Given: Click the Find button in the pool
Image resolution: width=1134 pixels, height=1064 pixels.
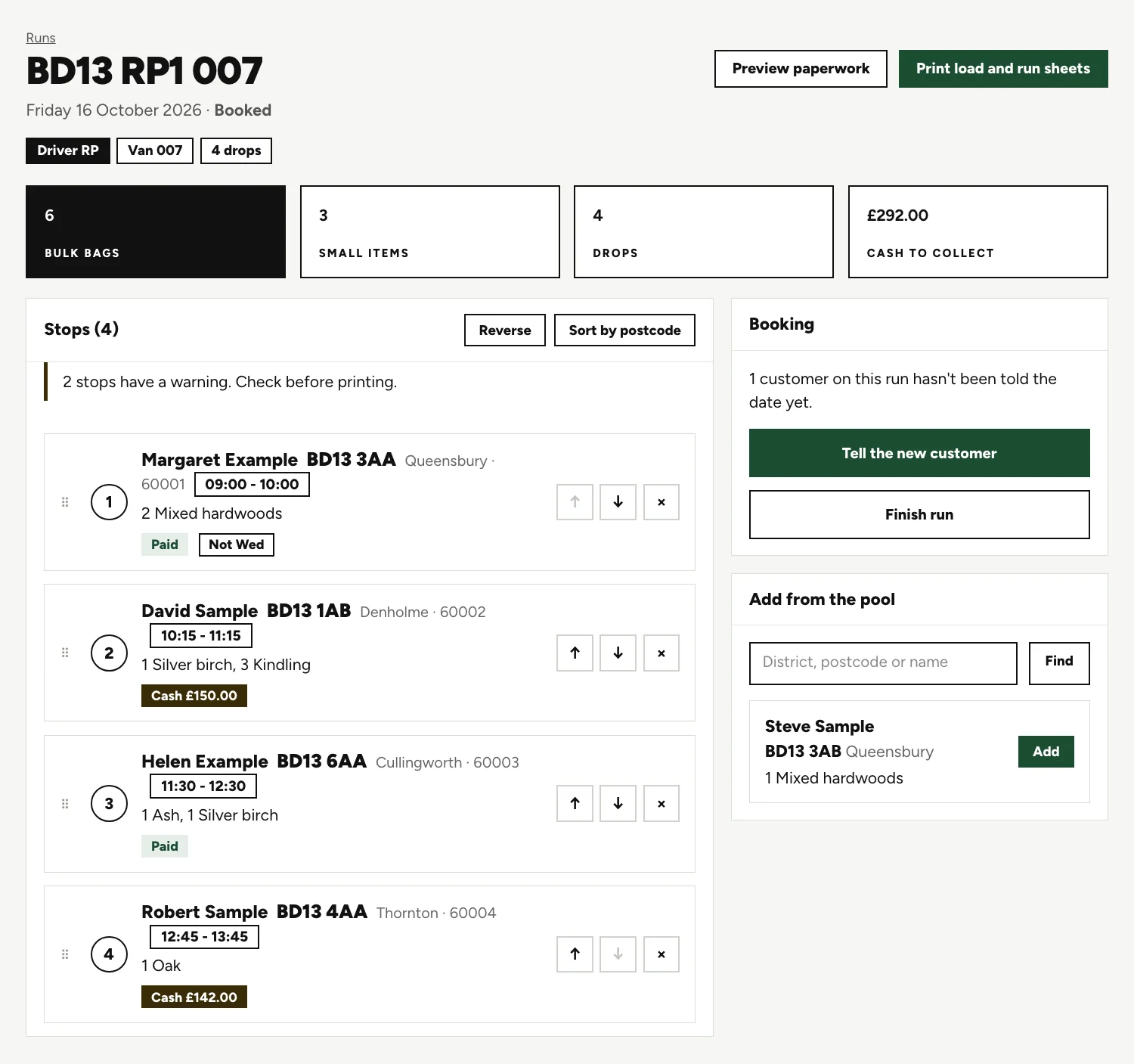Looking at the screenshot, I should (x=1059, y=663).
